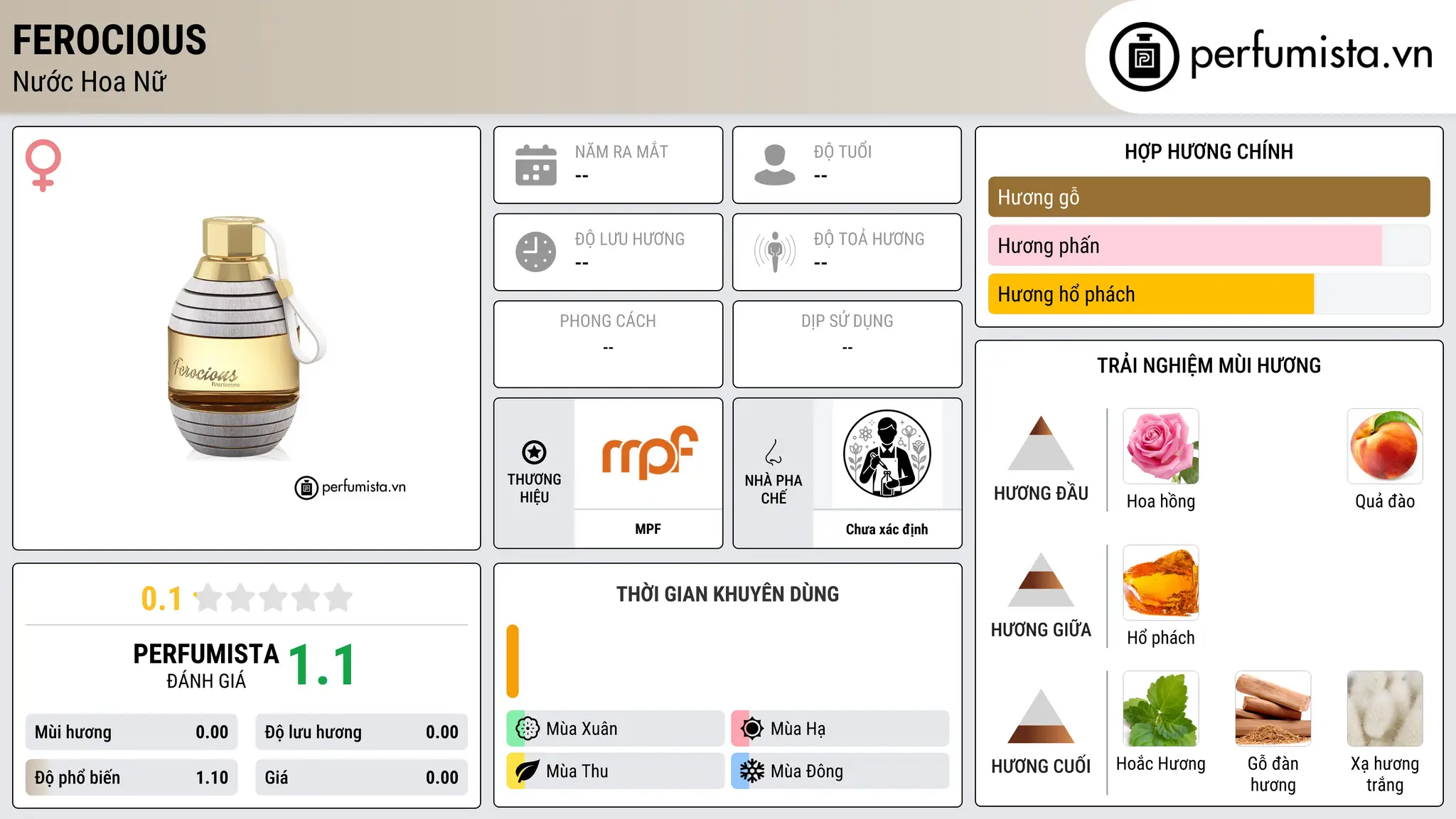
Task: Click the MPF brand name label
Action: coord(648,529)
